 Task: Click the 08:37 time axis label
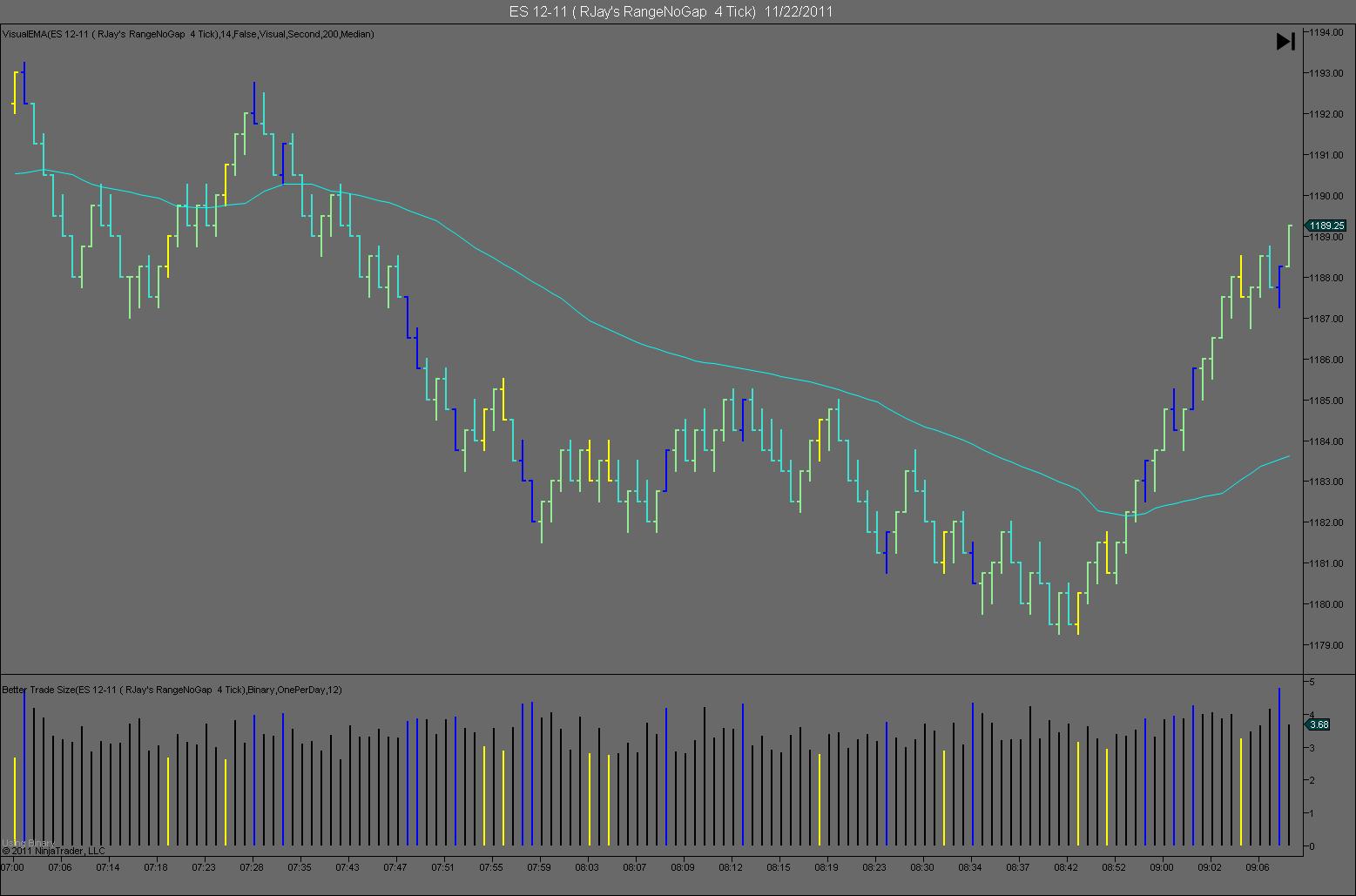pyautogui.click(x=1018, y=867)
